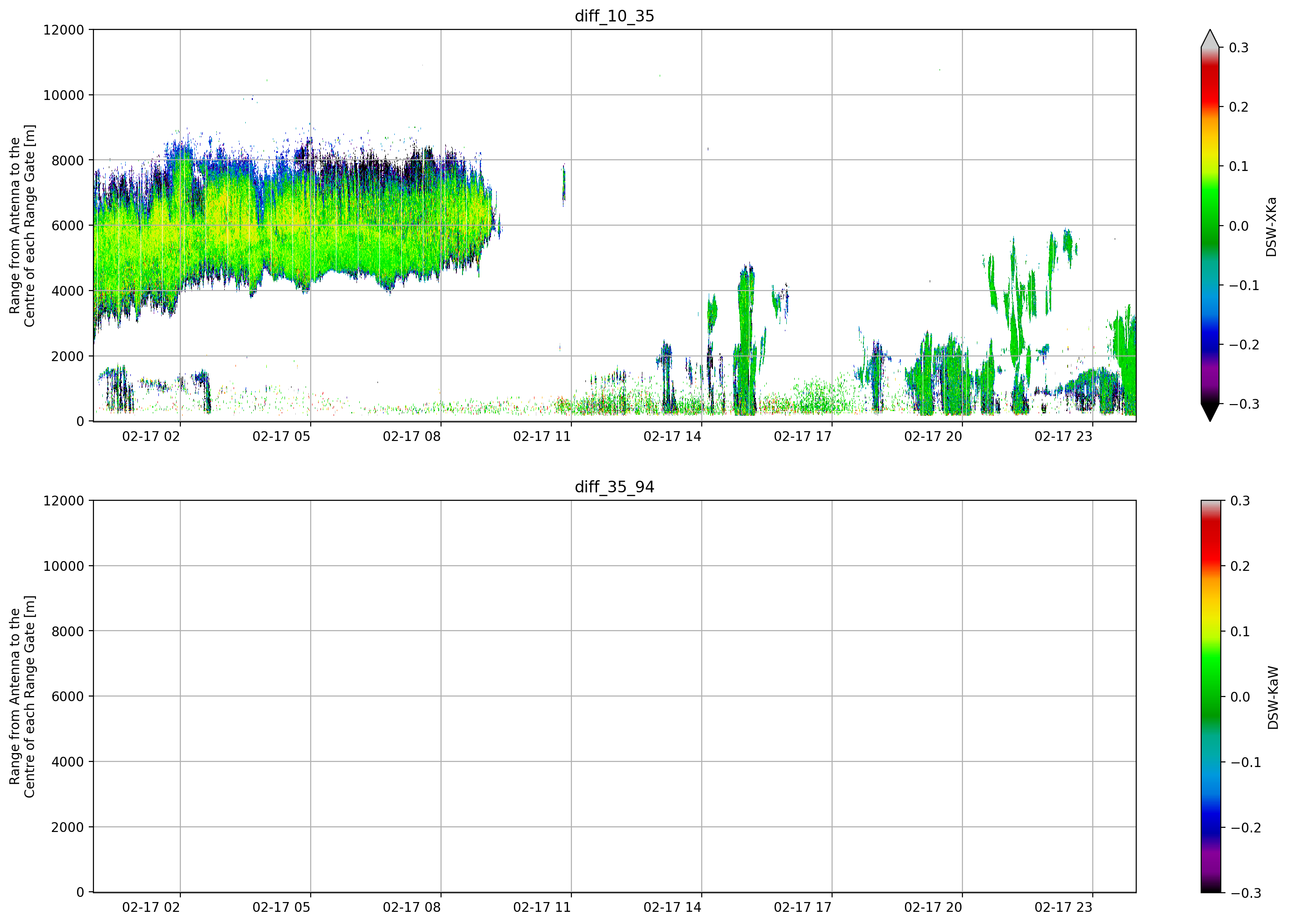The image size is (1289, 924).
Task: Click the bottom plot y-axis range label
Action: [22, 697]
